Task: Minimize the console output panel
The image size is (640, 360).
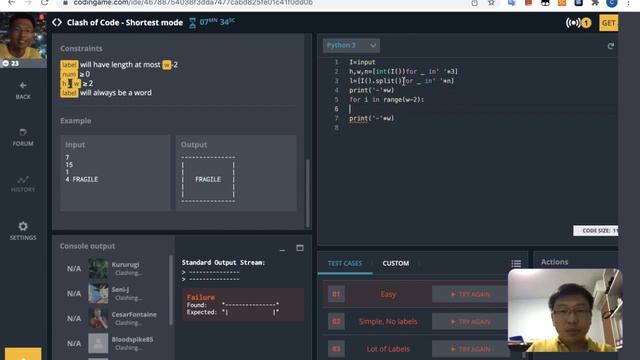Action: click(x=282, y=249)
